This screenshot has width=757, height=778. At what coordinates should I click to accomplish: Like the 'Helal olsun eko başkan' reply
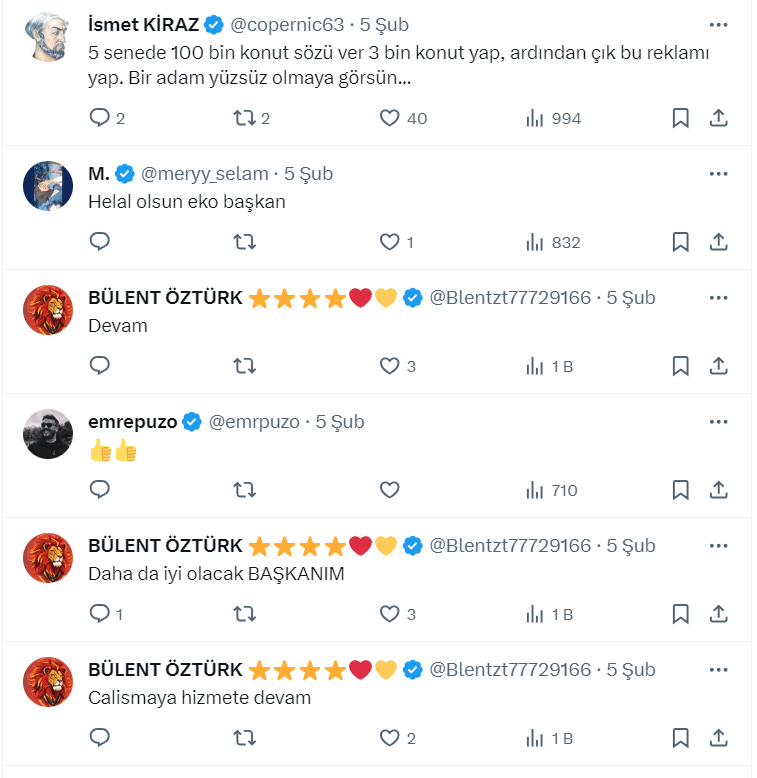390,242
